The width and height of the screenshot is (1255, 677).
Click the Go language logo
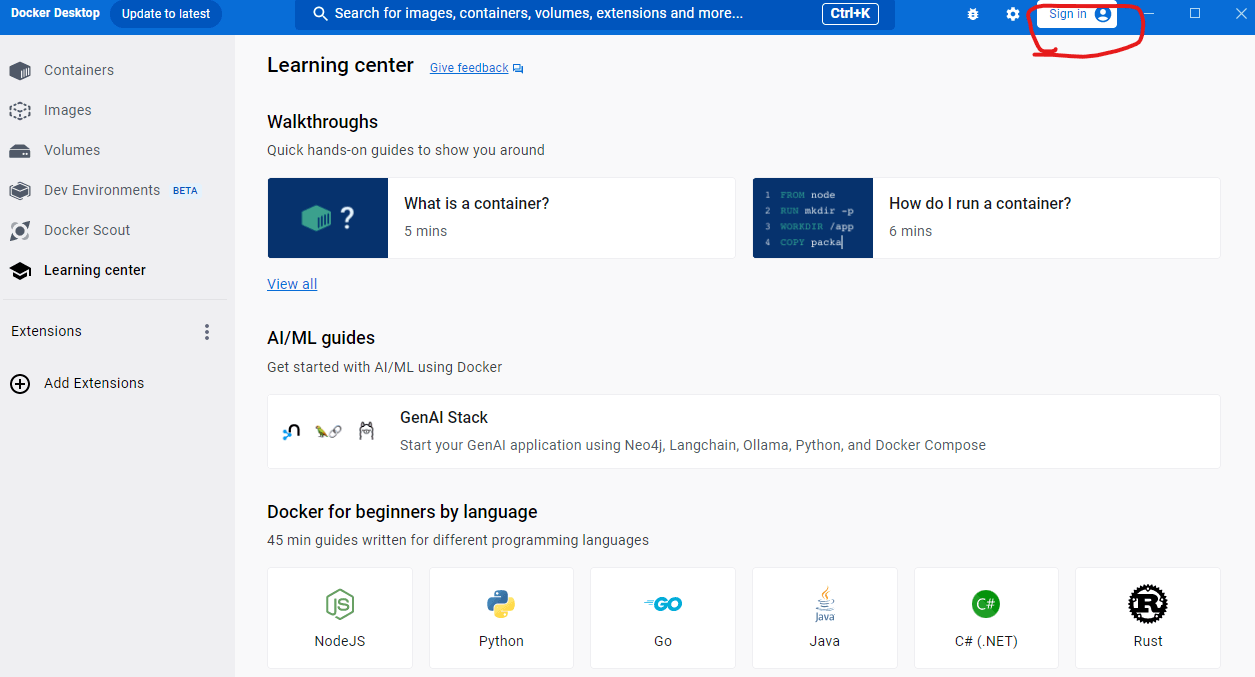pyautogui.click(x=663, y=604)
